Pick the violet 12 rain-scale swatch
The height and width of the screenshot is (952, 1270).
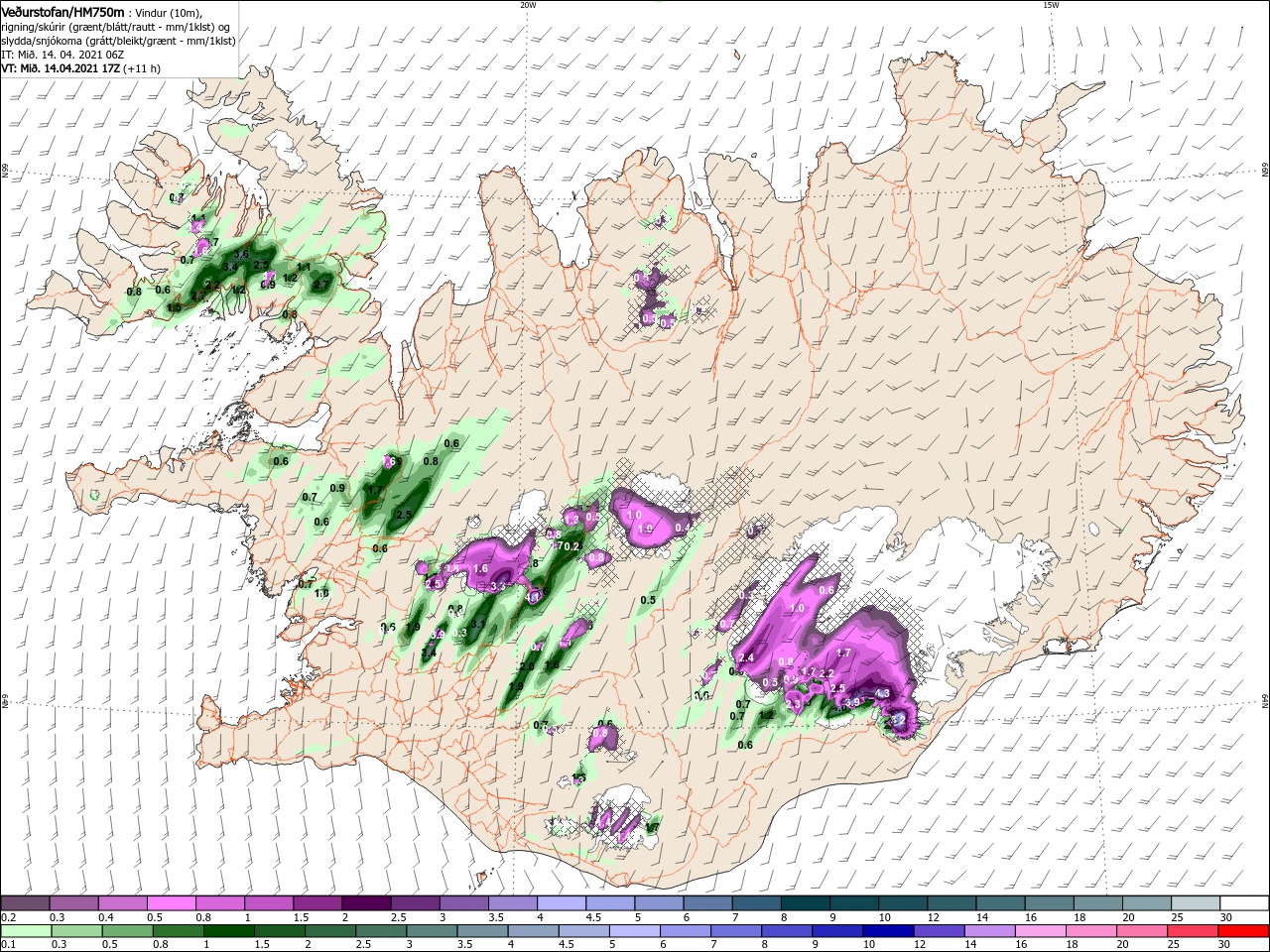pos(939,931)
